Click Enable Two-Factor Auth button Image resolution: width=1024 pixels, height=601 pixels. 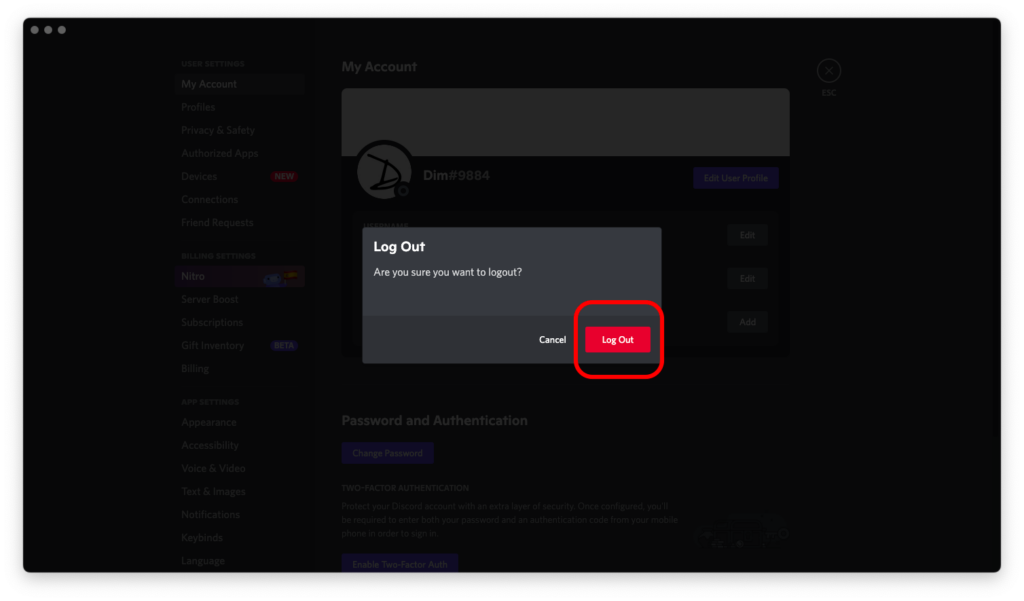[x=400, y=563]
